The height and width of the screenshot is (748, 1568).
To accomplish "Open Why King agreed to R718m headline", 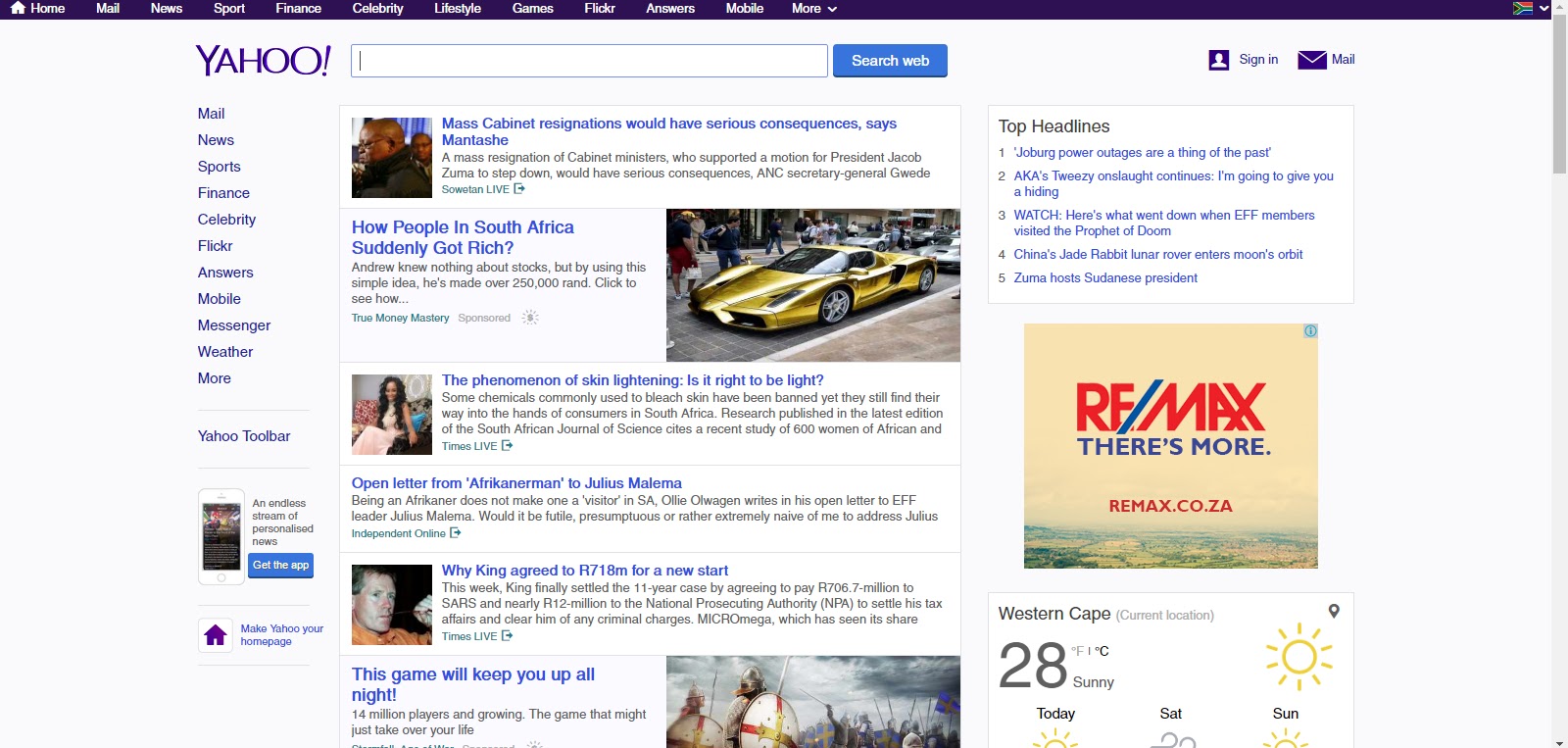I will tap(585, 571).
